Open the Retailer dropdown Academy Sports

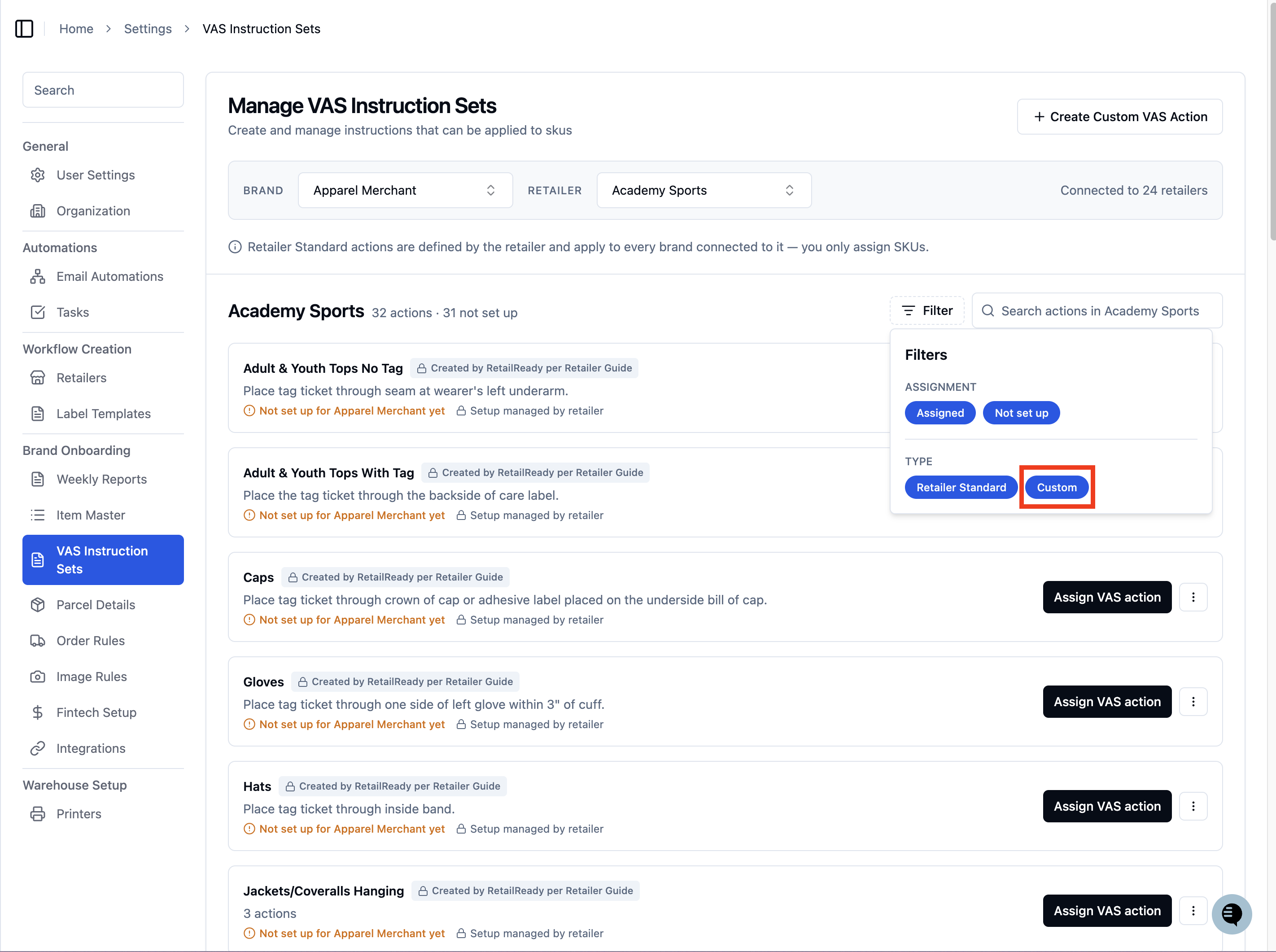coord(704,190)
